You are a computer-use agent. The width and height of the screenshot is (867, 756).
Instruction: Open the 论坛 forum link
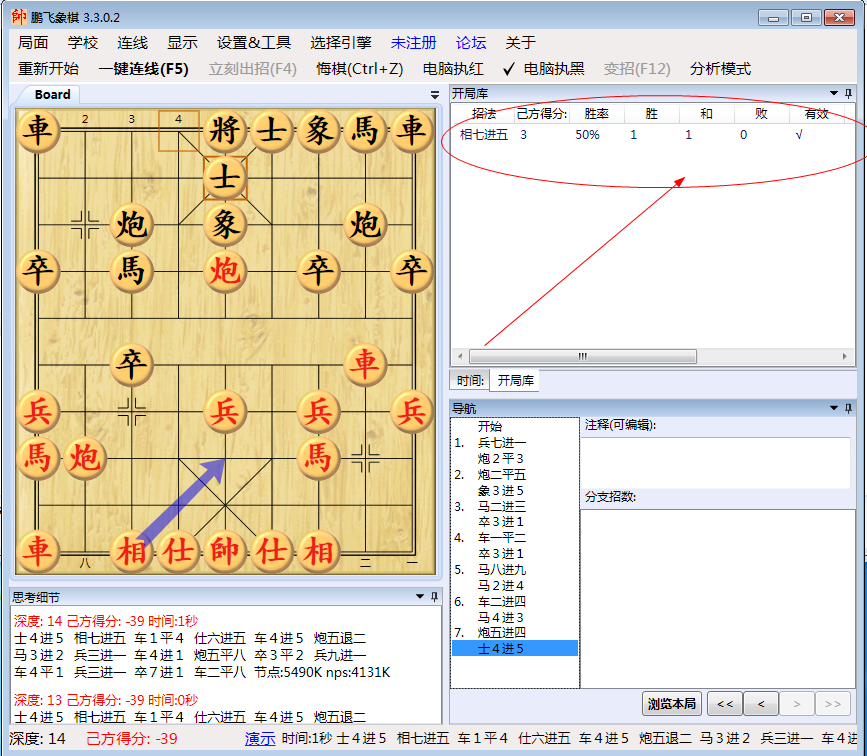click(471, 43)
